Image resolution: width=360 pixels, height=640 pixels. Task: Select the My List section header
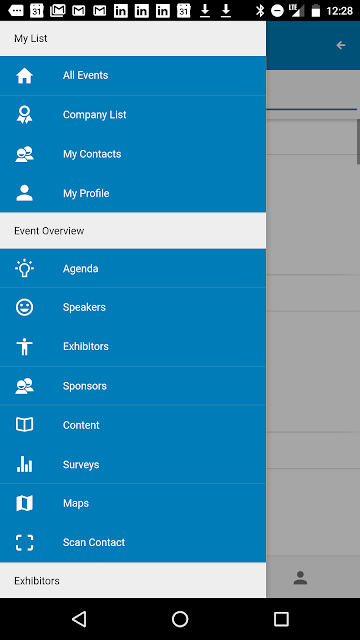tap(133, 38)
